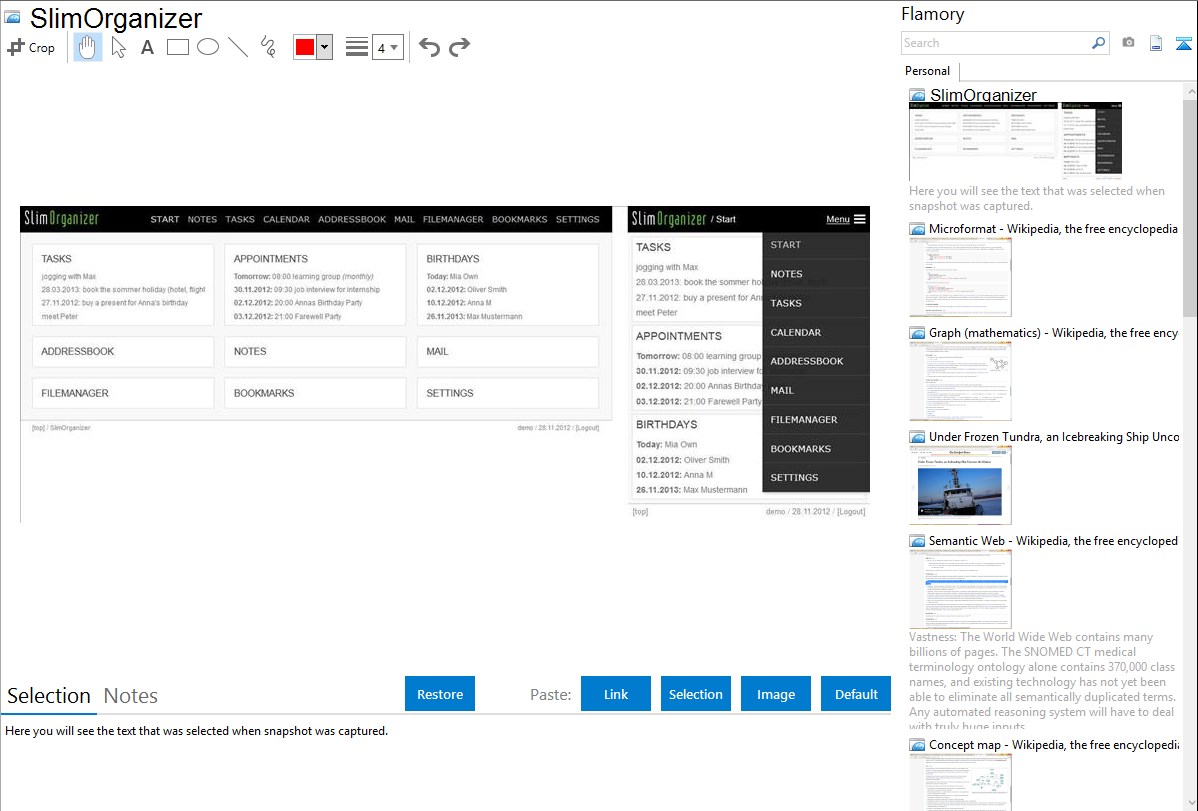Select the freehand scribble tool
Image resolution: width=1198 pixels, height=811 pixels.
[x=267, y=47]
